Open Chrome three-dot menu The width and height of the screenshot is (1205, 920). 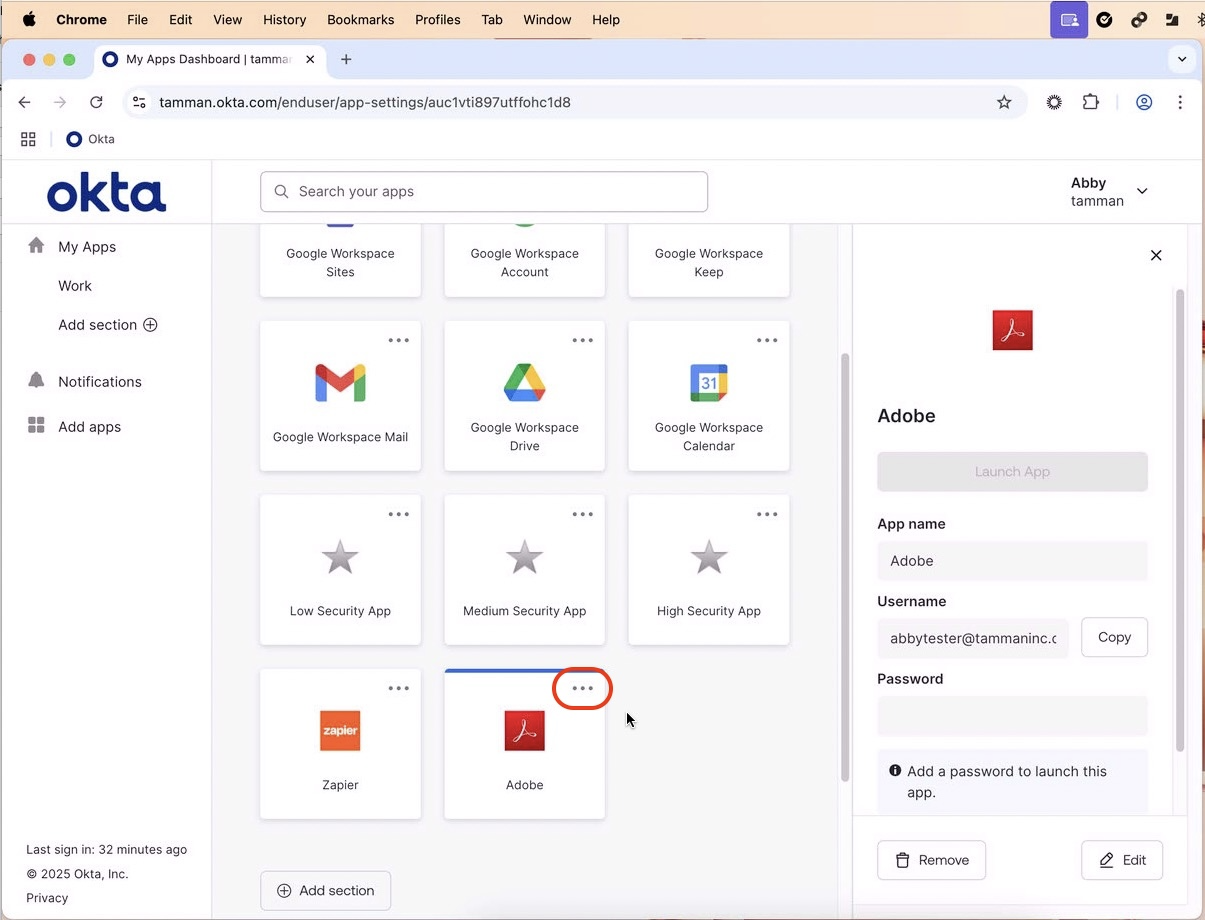pyautogui.click(x=1180, y=102)
